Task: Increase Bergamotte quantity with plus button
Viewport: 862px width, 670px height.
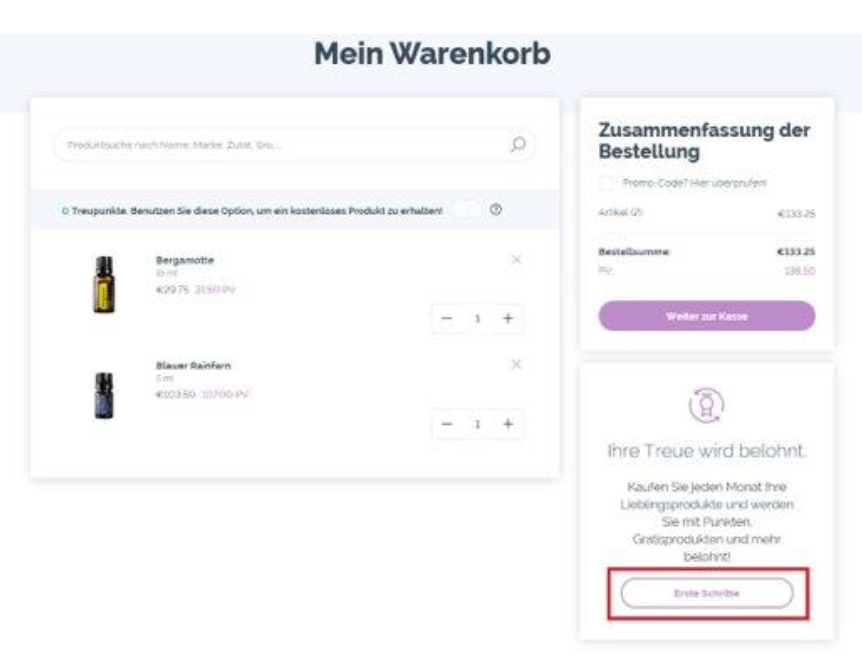Action: pyautogui.click(x=508, y=318)
